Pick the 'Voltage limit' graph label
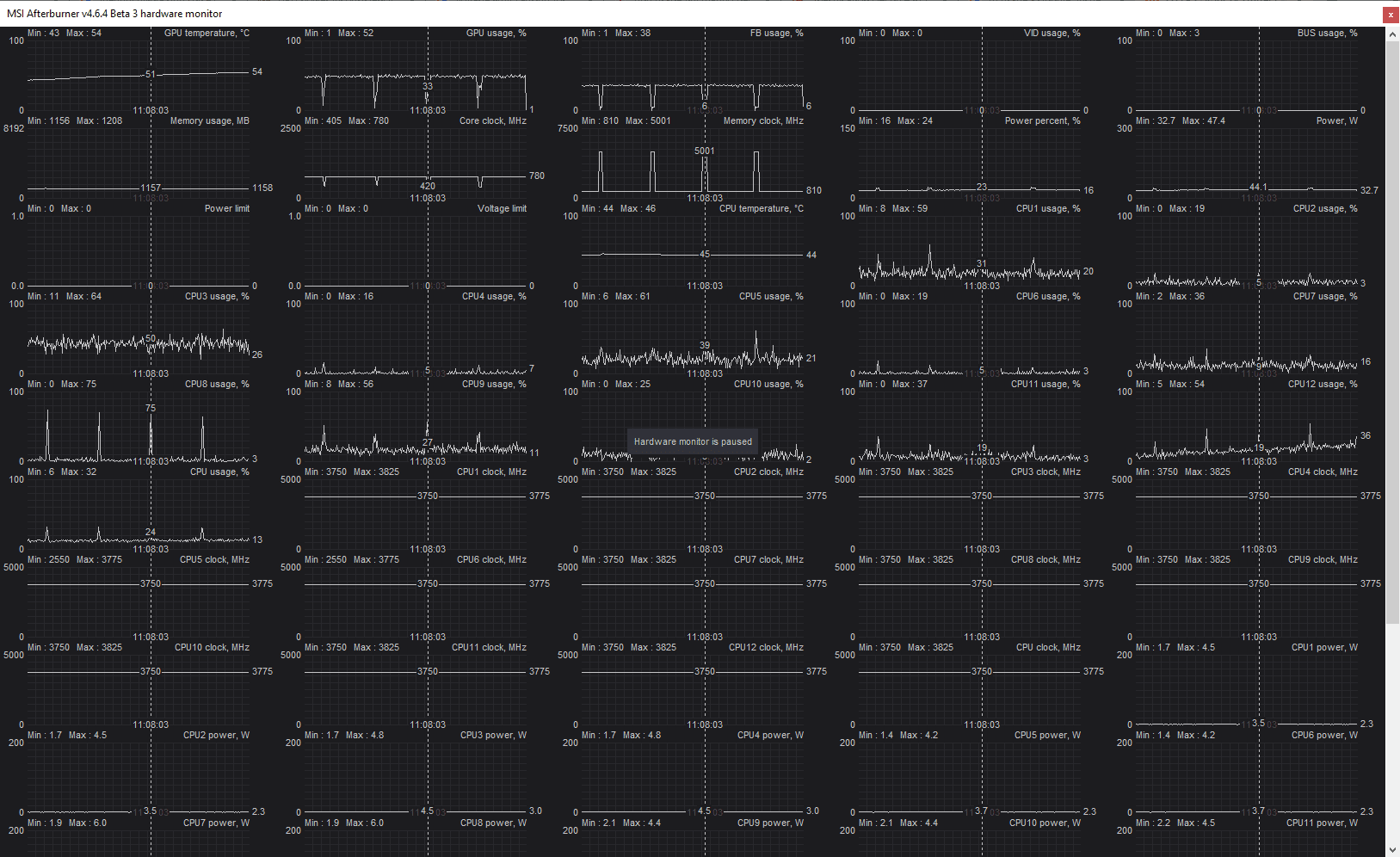The width and height of the screenshot is (1400, 857). click(x=502, y=208)
